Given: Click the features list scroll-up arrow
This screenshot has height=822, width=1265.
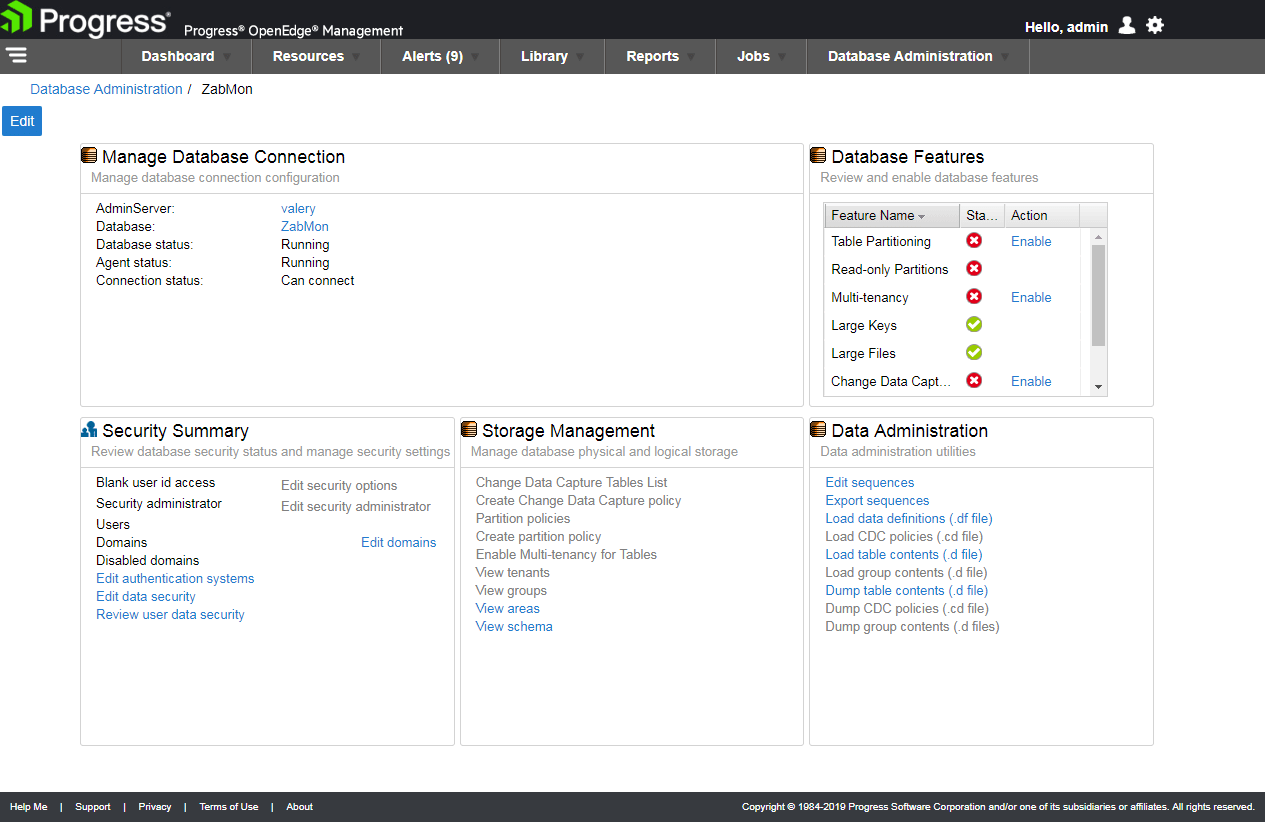Looking at the screenshot, I should pos(1098,237).
